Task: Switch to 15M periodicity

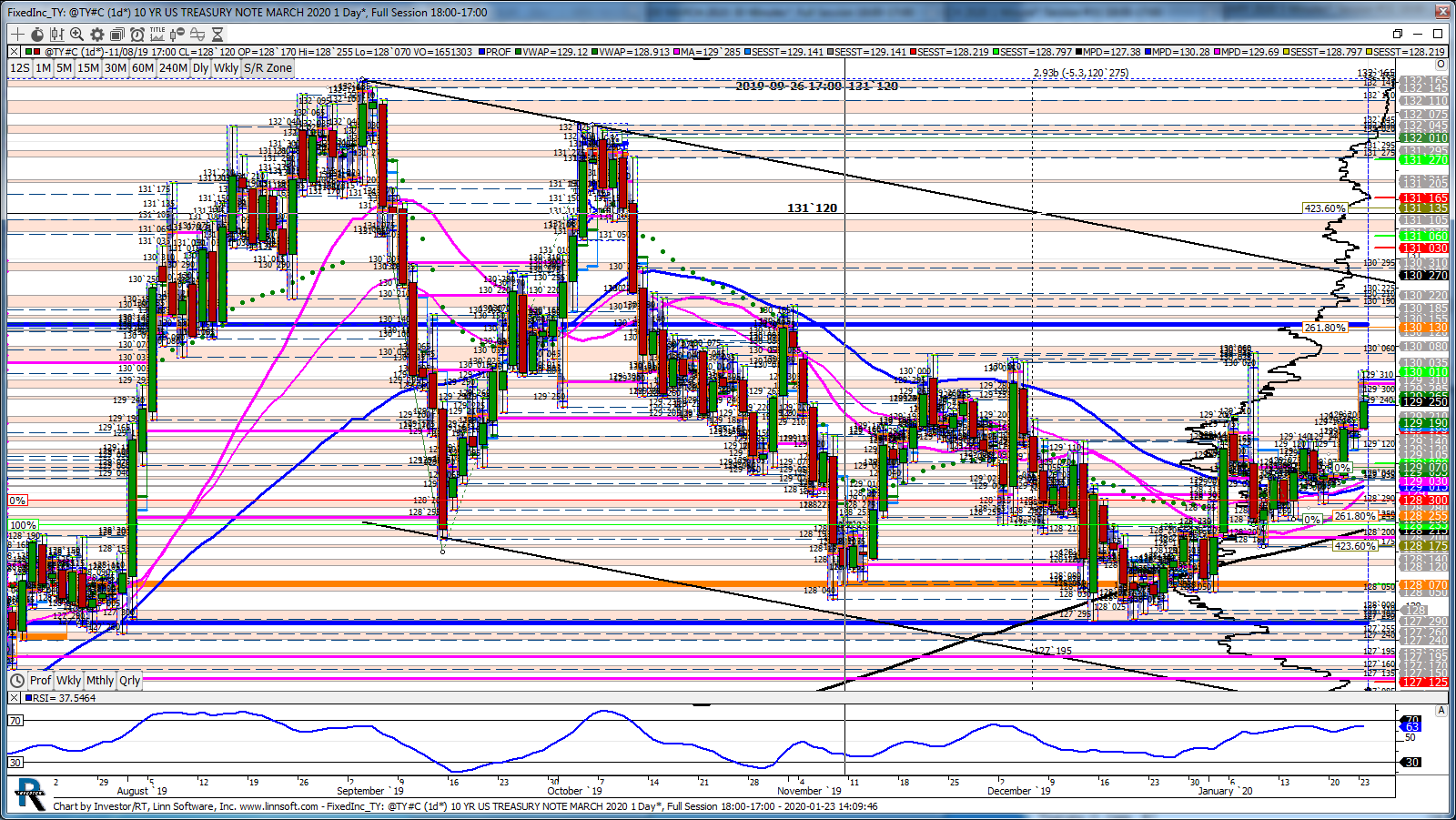Action: 88,67
